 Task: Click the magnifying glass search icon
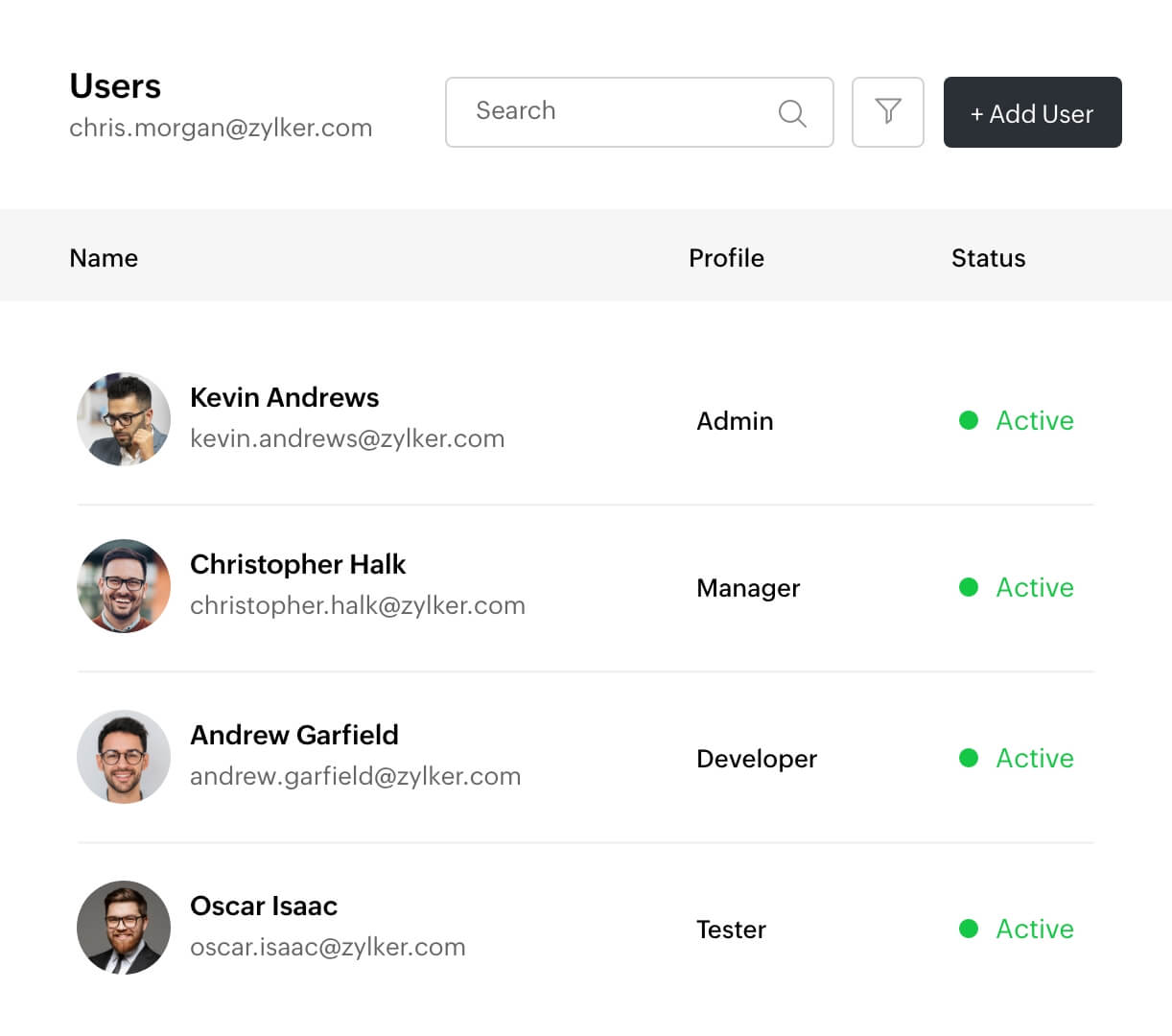pyautogui.click(x=791, y=113)
